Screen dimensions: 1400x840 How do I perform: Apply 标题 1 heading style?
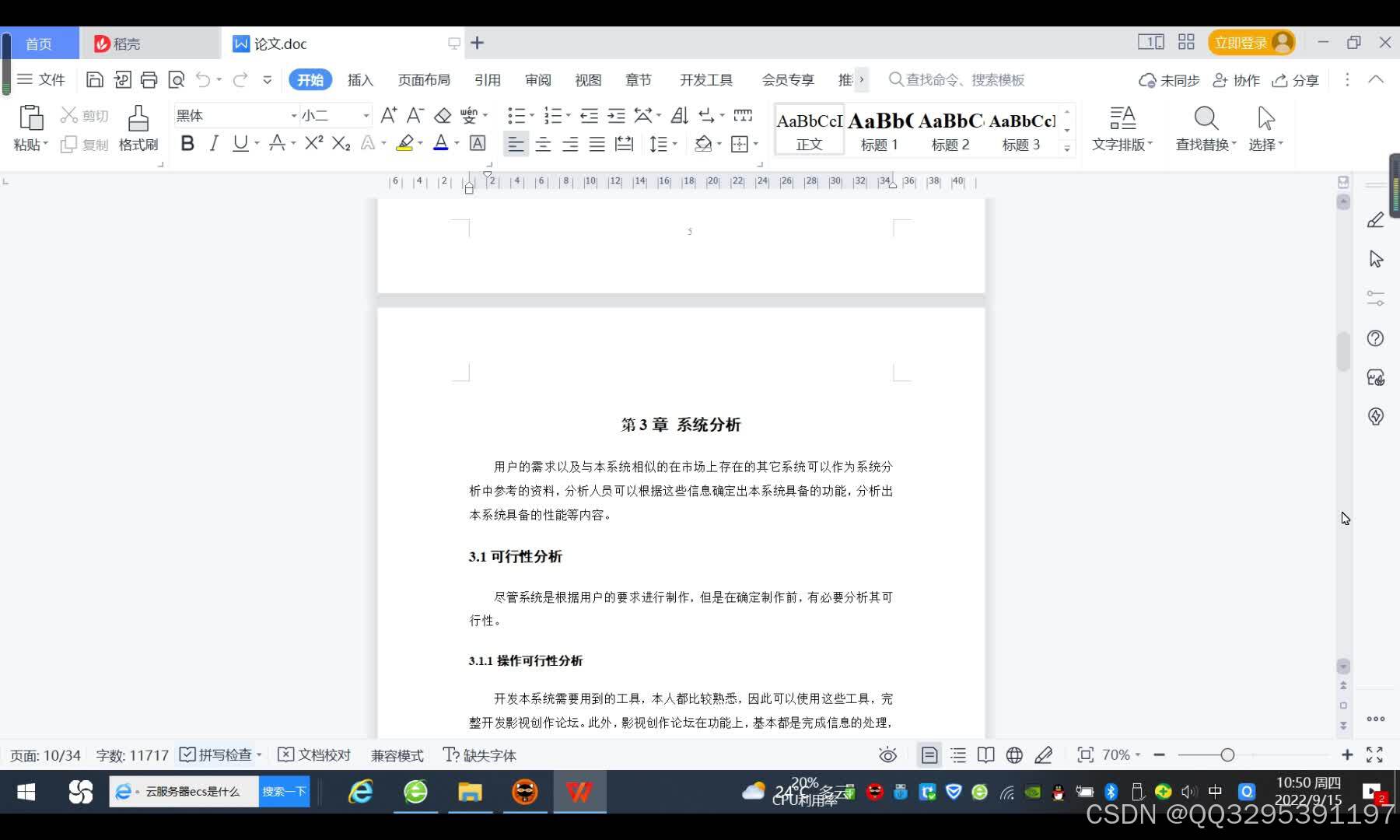click(880, 130)
